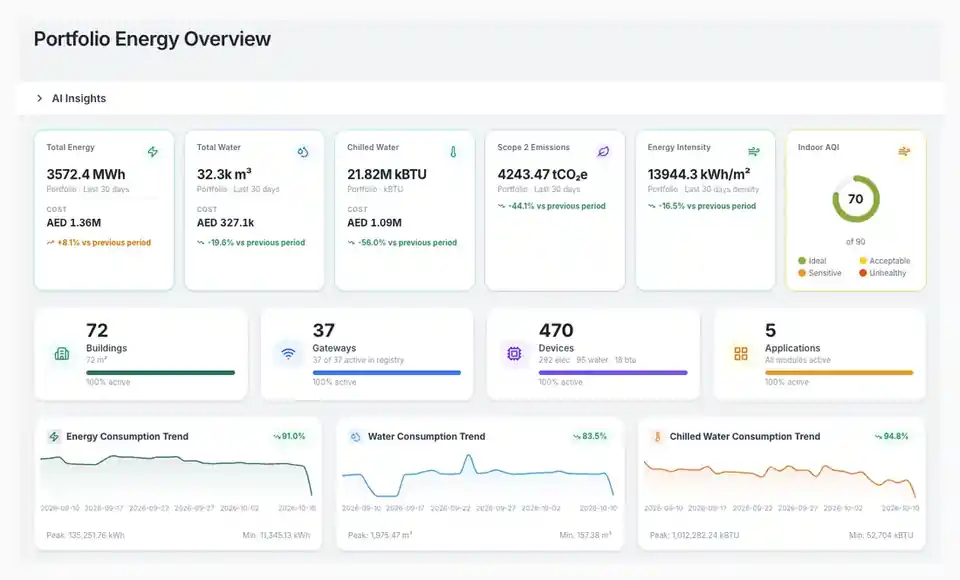This screenshot has width=960, height=580.
Task: Click the Chilled Water thermometer icon
Action: [453, 151]
